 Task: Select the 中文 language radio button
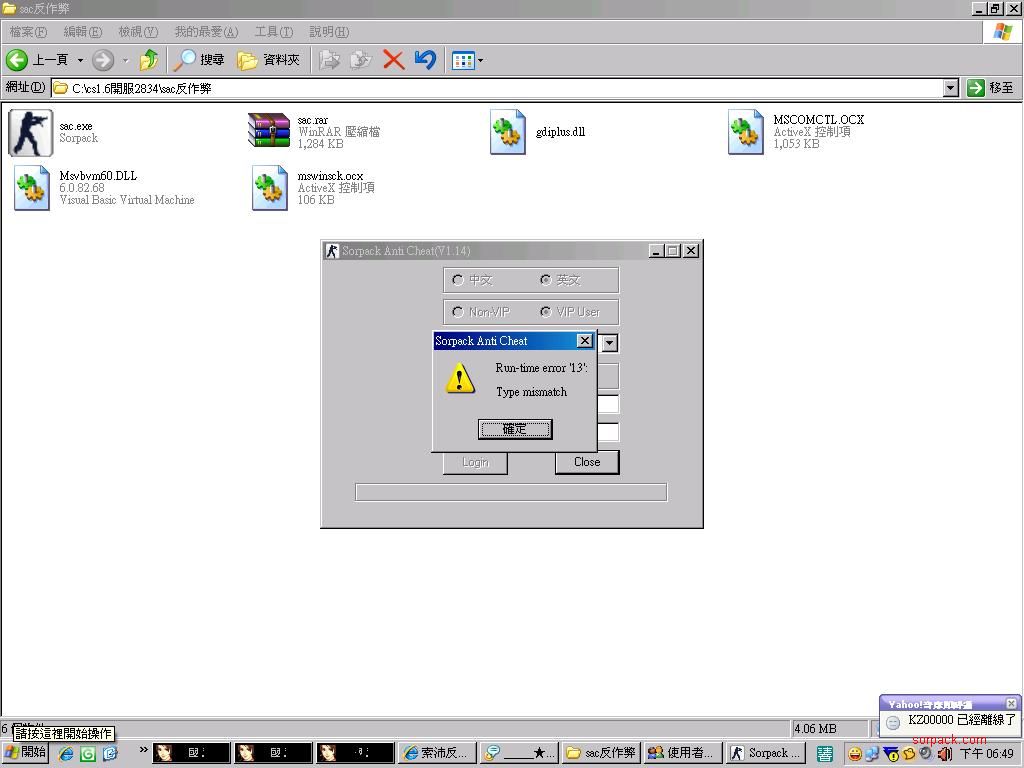click(458, 280)
